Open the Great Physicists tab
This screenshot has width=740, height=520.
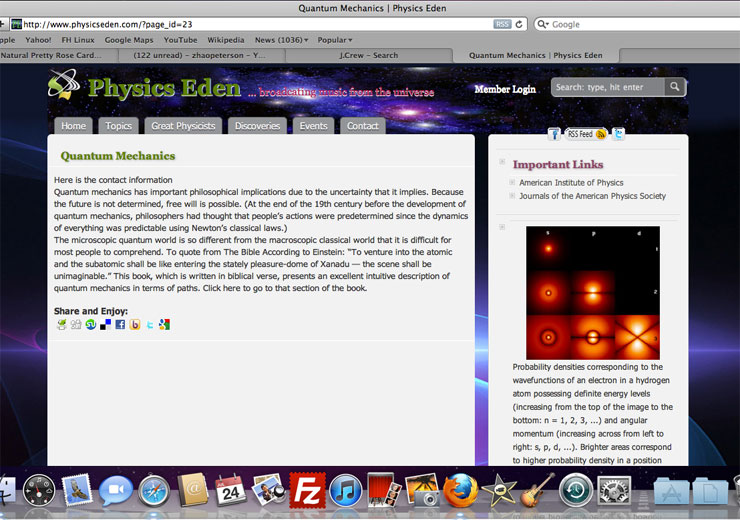pos(183,126)
